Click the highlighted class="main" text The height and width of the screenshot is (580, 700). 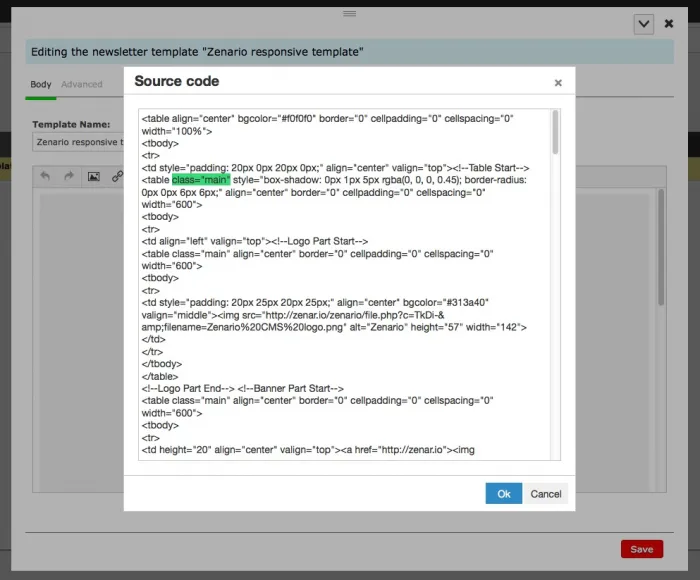pyautogui.click(x=201, y=180)
